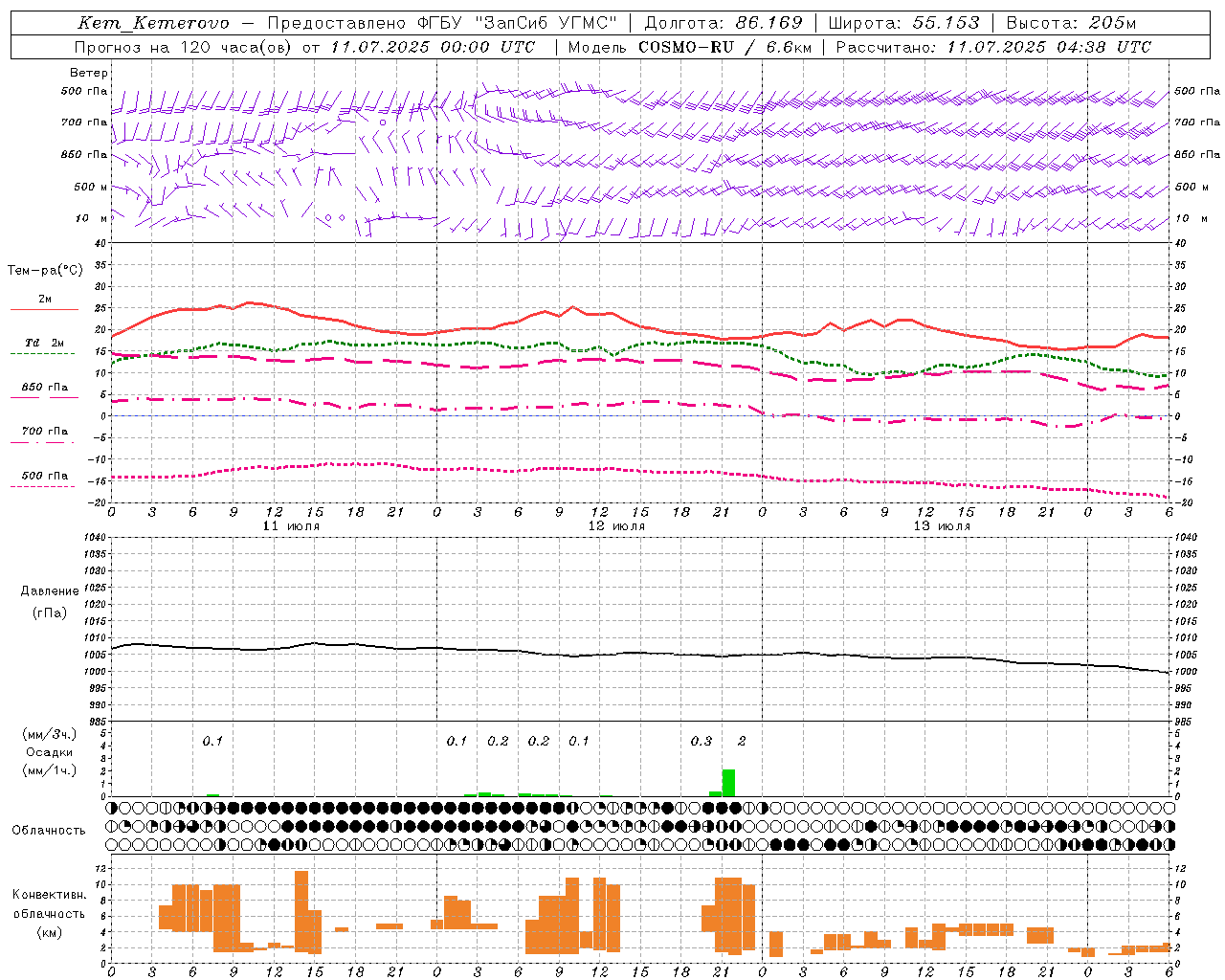The height and width of the screenshot is (980, 1225).
Task: Click the '500 гПа' temperature legend entry
Action: coord(45,476)
